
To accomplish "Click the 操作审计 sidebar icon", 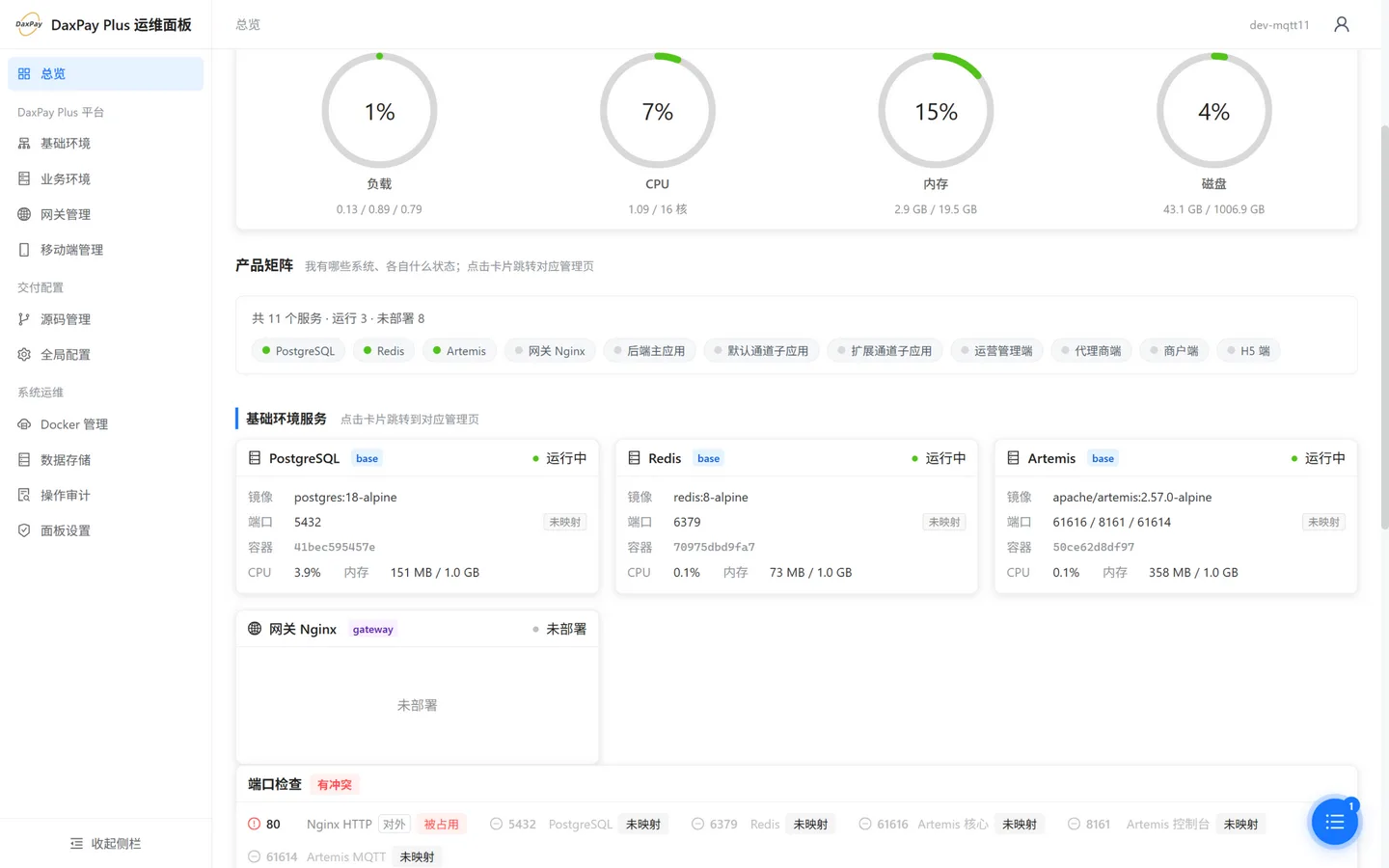I will pos(24,495).
